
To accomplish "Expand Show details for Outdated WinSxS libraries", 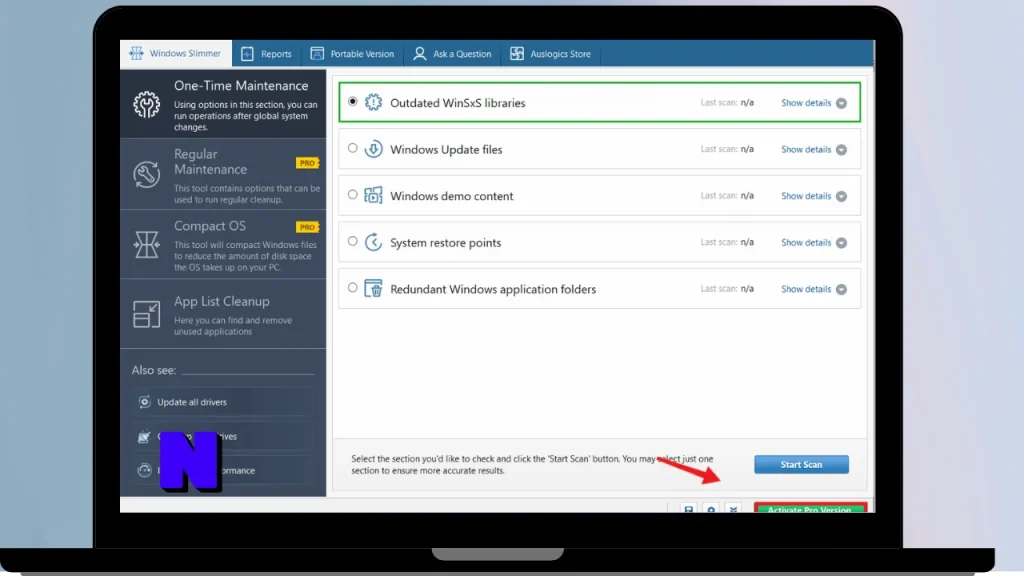I will [x=814, y=103].
